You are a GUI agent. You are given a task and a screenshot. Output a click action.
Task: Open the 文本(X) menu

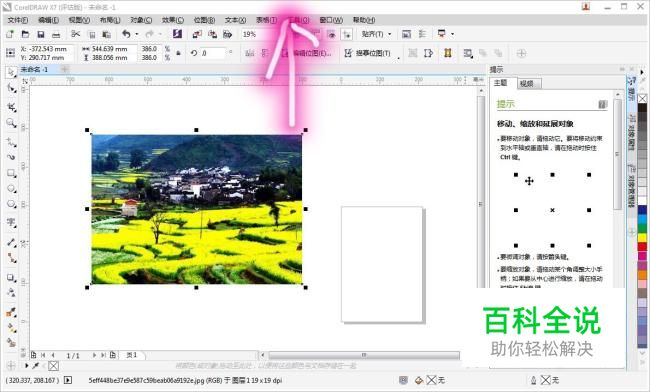(235, 20)
